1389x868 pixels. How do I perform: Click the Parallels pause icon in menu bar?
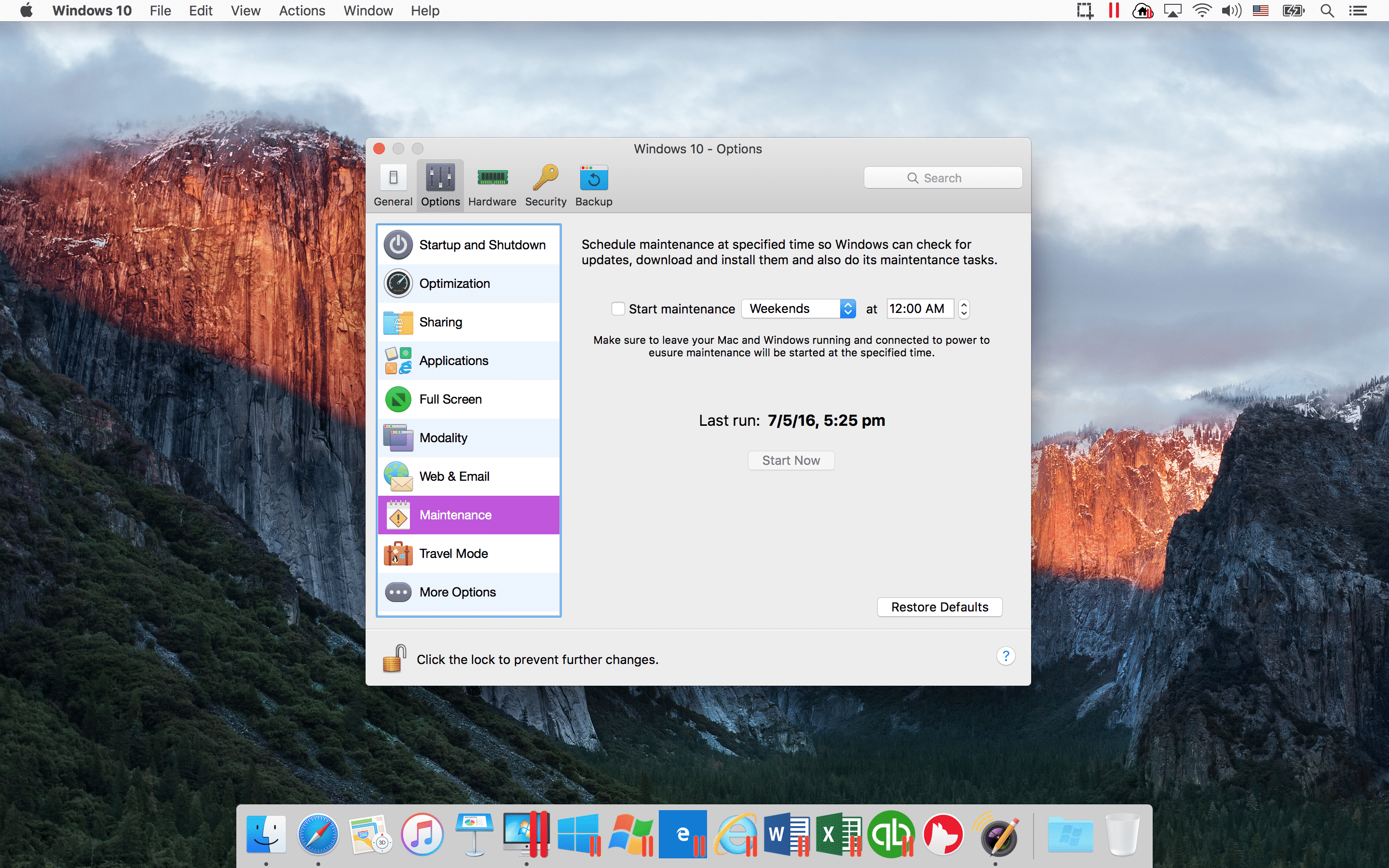1114,10
